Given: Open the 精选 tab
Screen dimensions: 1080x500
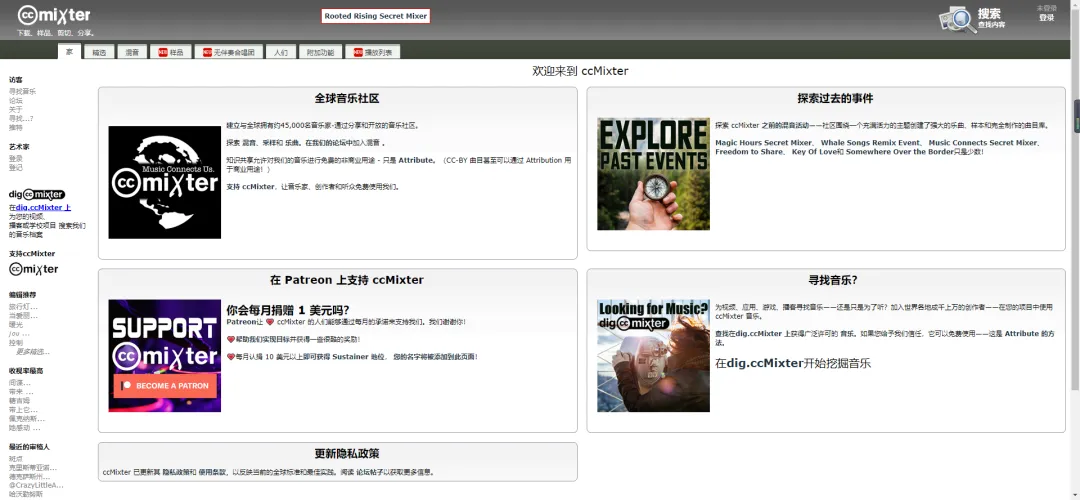Looking at the screenshot, I should click(x=99, y=52).
